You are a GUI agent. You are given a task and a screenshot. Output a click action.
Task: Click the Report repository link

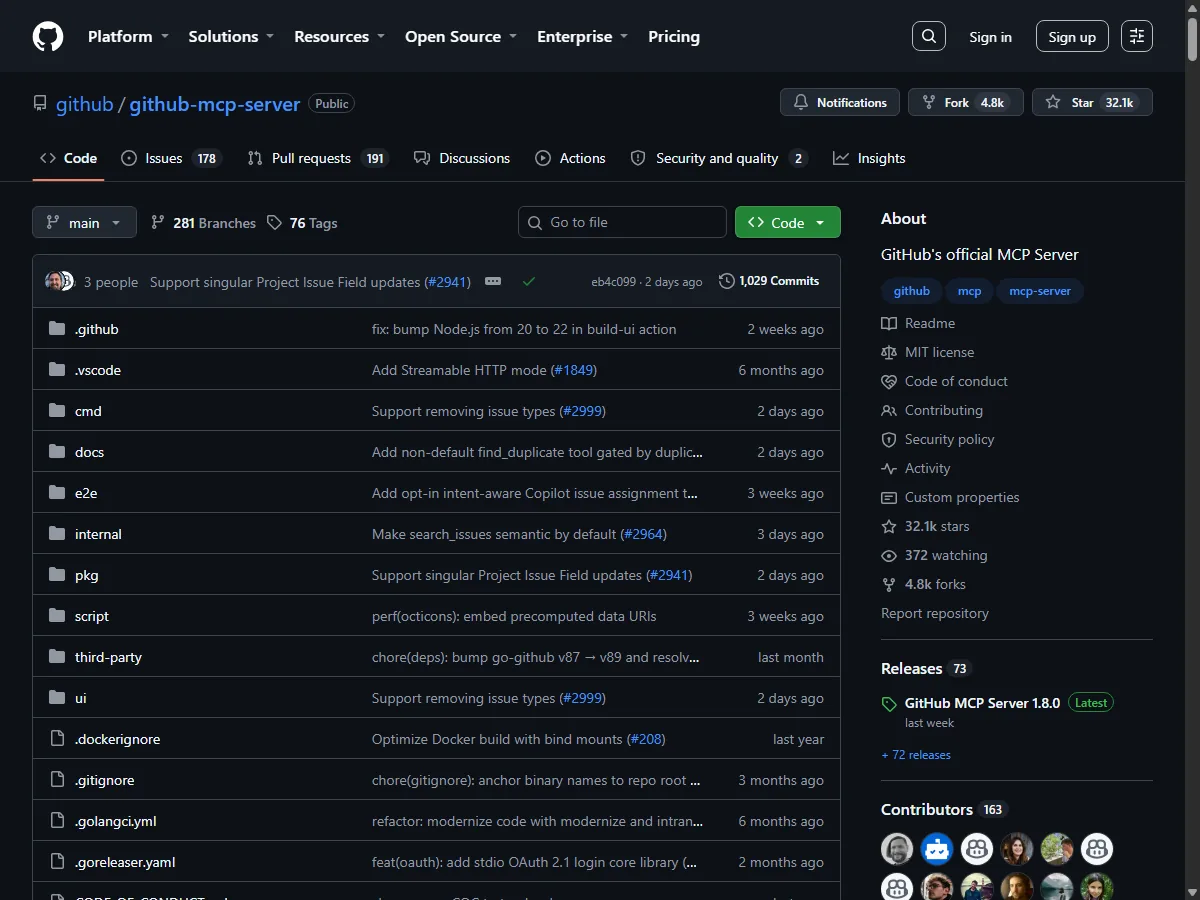pos(935,613)
